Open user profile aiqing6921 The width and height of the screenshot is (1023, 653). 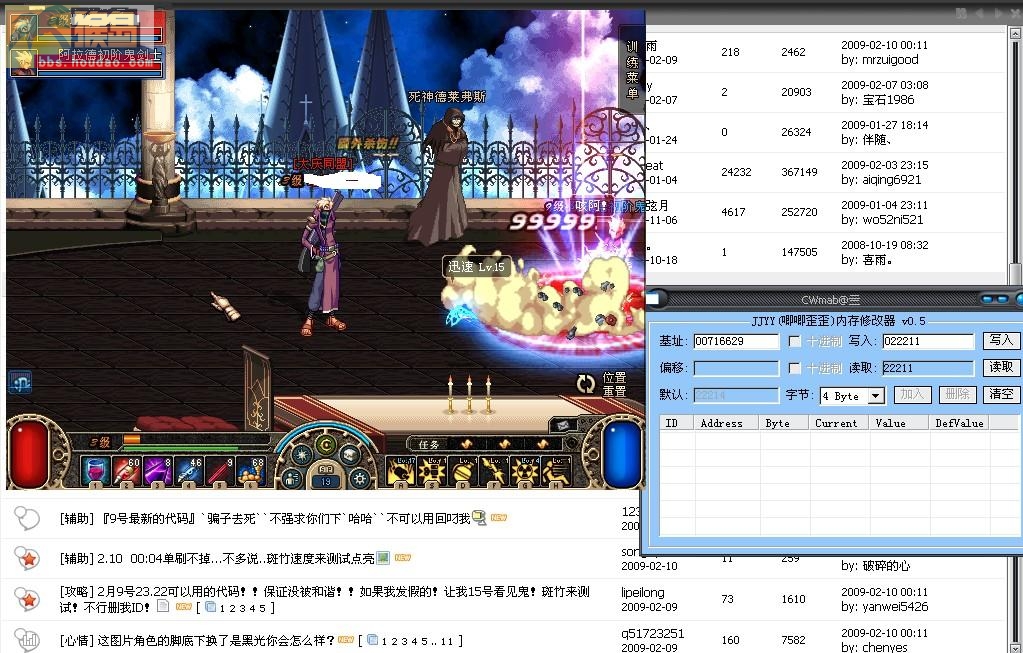890,180
